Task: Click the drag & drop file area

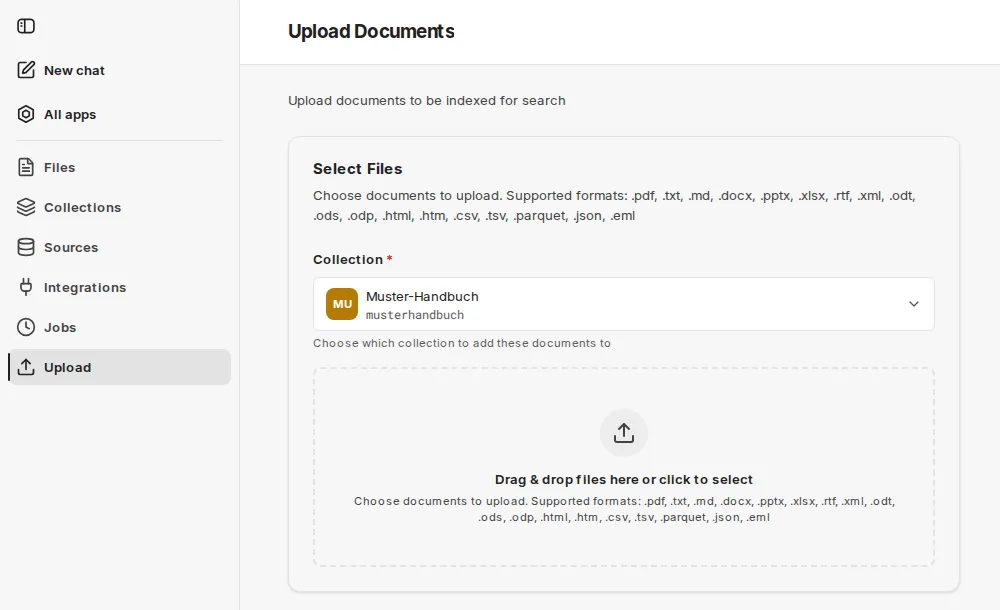Action: pyautogui.click(x=624, y=467)
